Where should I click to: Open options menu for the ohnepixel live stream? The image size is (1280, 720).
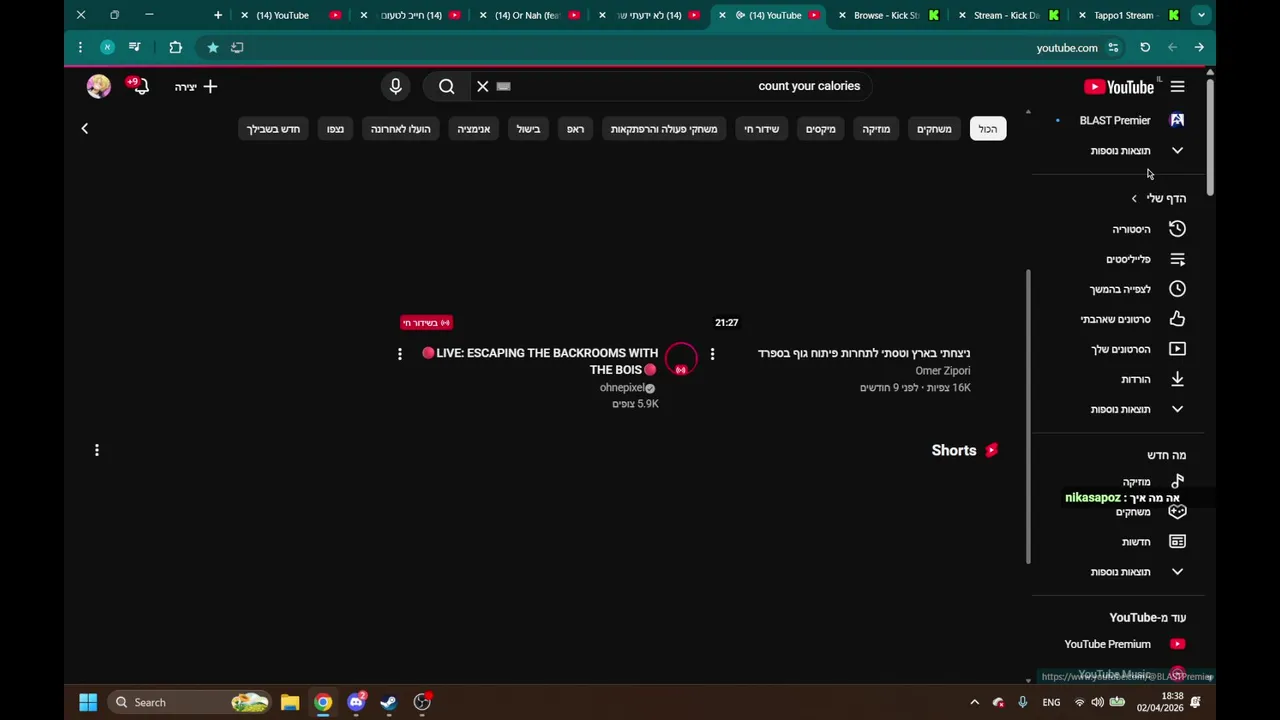click(x=400, y=354)
